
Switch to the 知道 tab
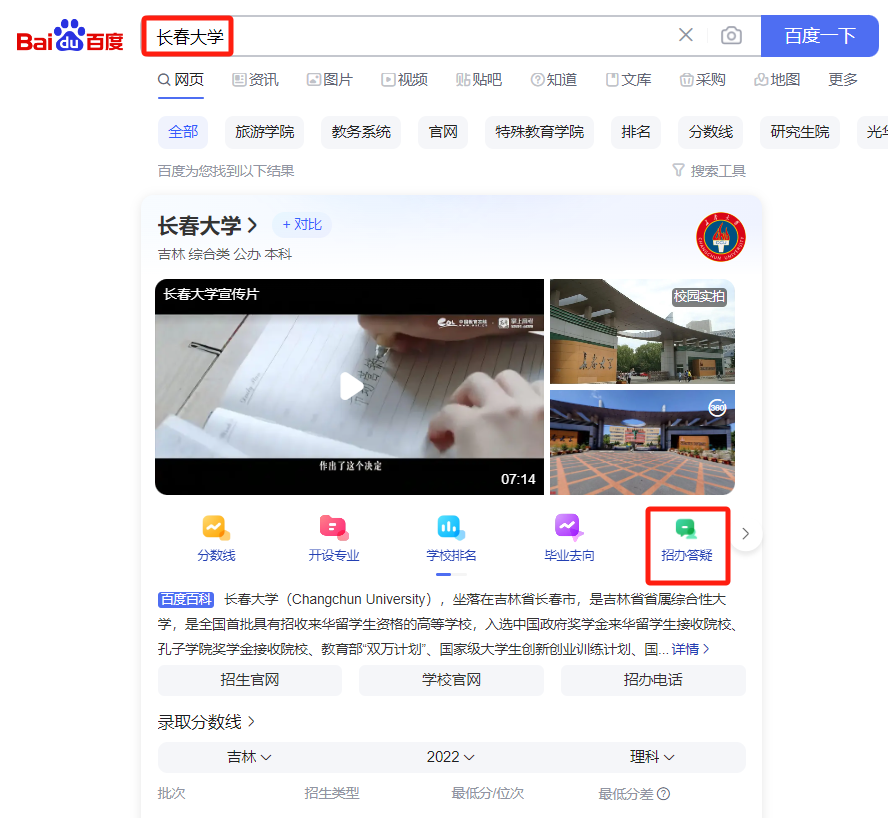pos(554,80)
